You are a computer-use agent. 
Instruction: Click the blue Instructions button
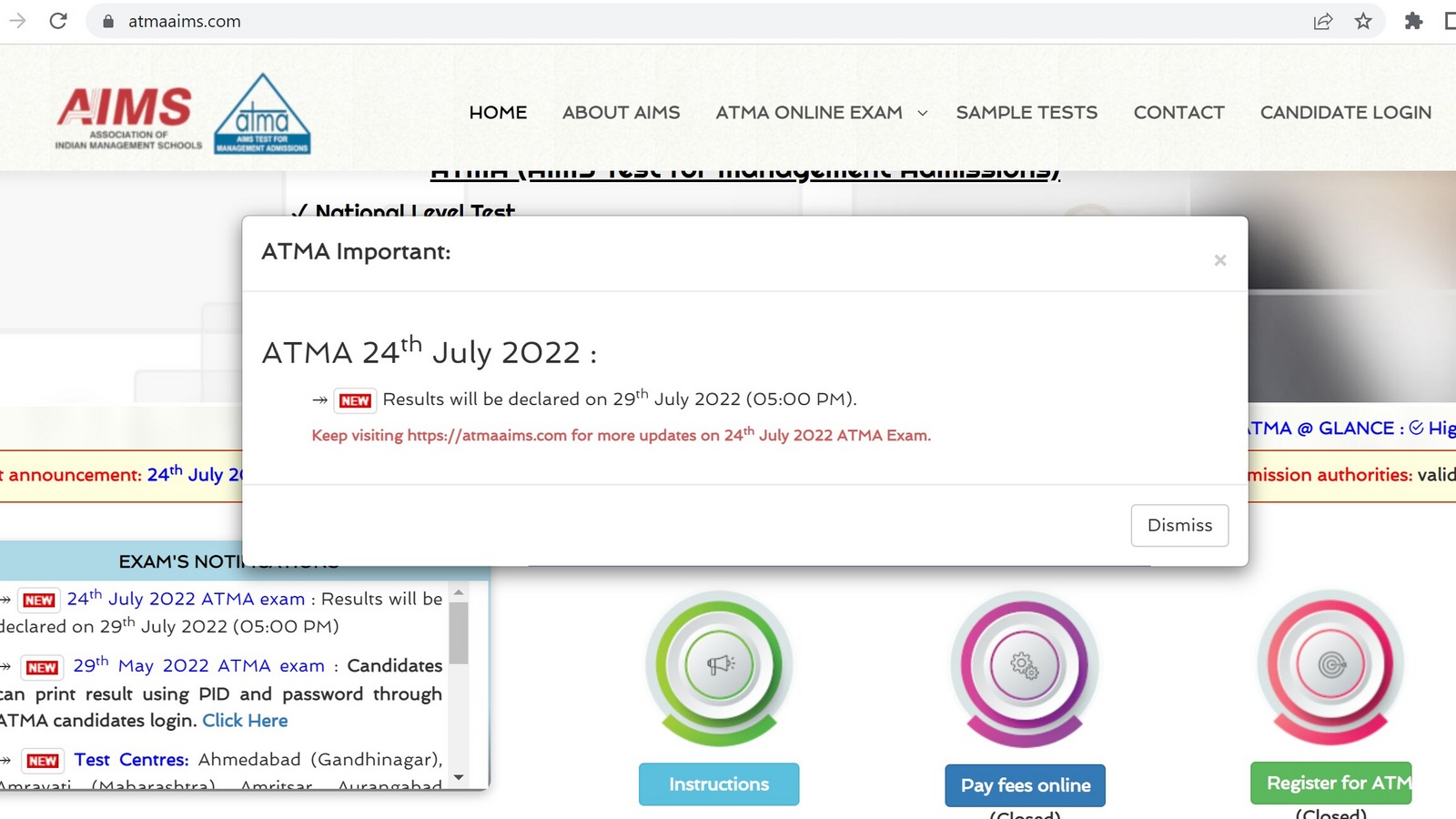click(x=719, y=784)
